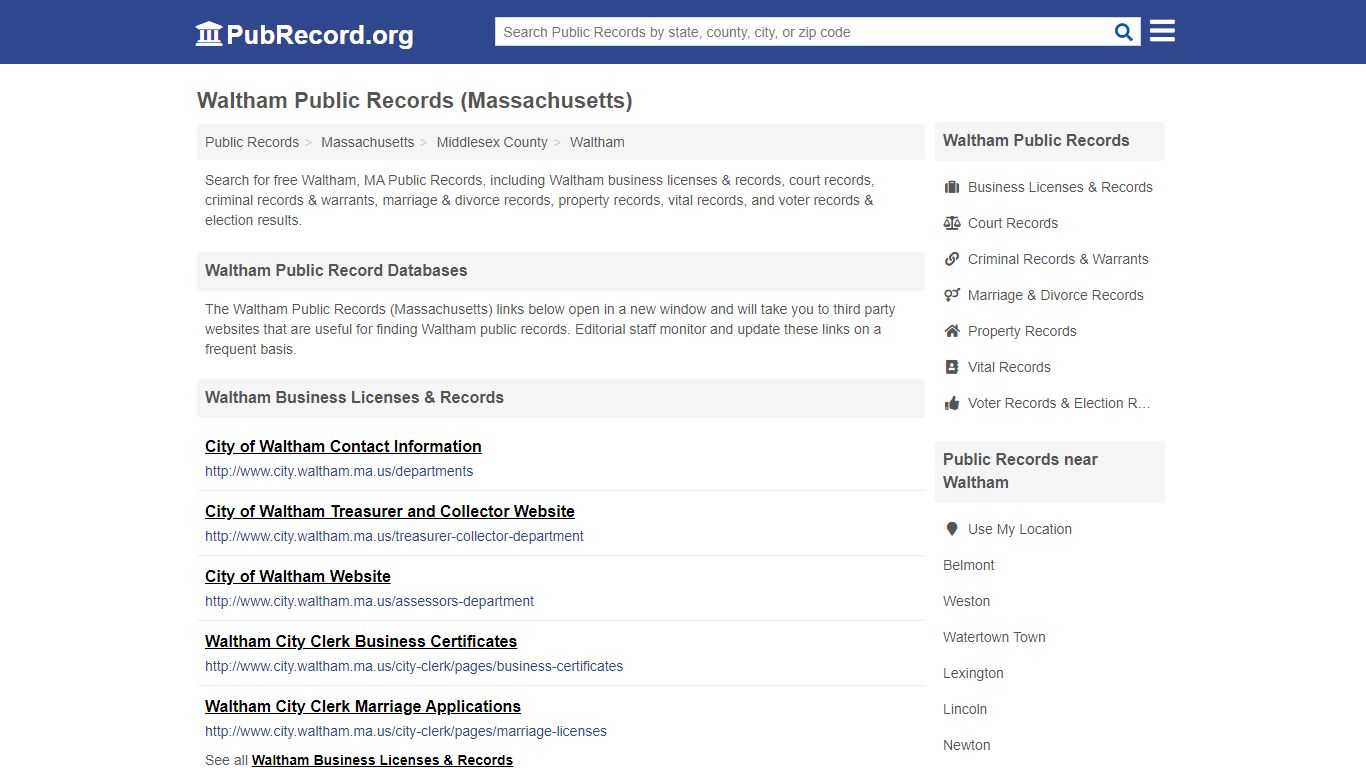Open Lincoln nearby records link

click(x=965, y=709)
